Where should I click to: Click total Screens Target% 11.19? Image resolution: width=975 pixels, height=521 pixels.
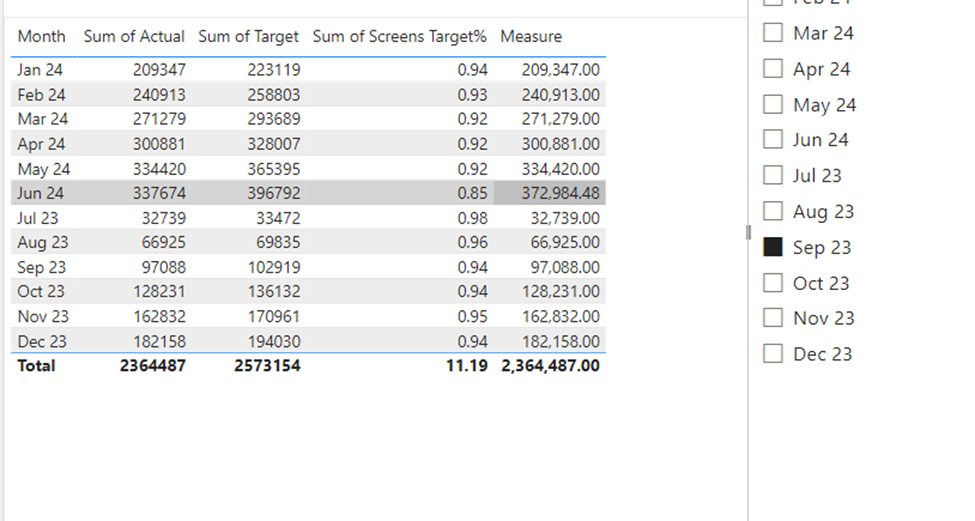(x=467, y=366)
